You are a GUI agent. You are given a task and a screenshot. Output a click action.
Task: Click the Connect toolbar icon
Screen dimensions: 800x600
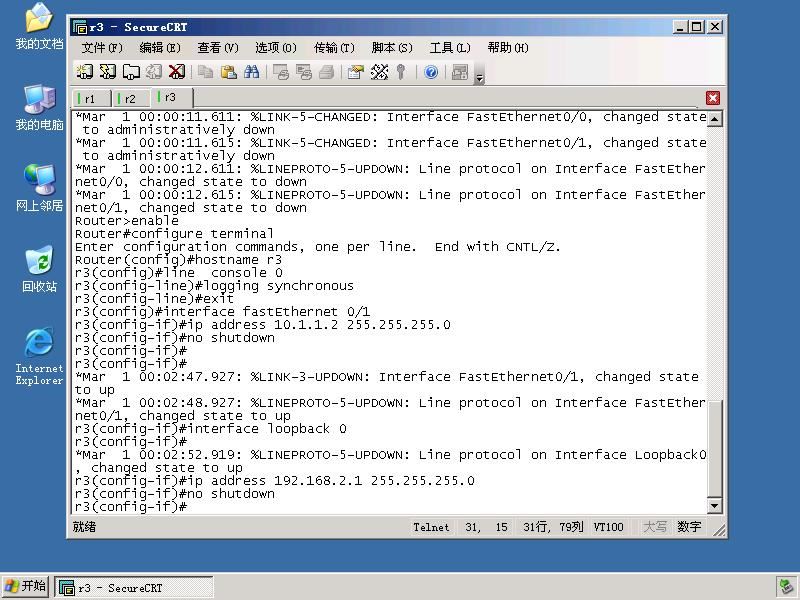[x=85, y=72]
